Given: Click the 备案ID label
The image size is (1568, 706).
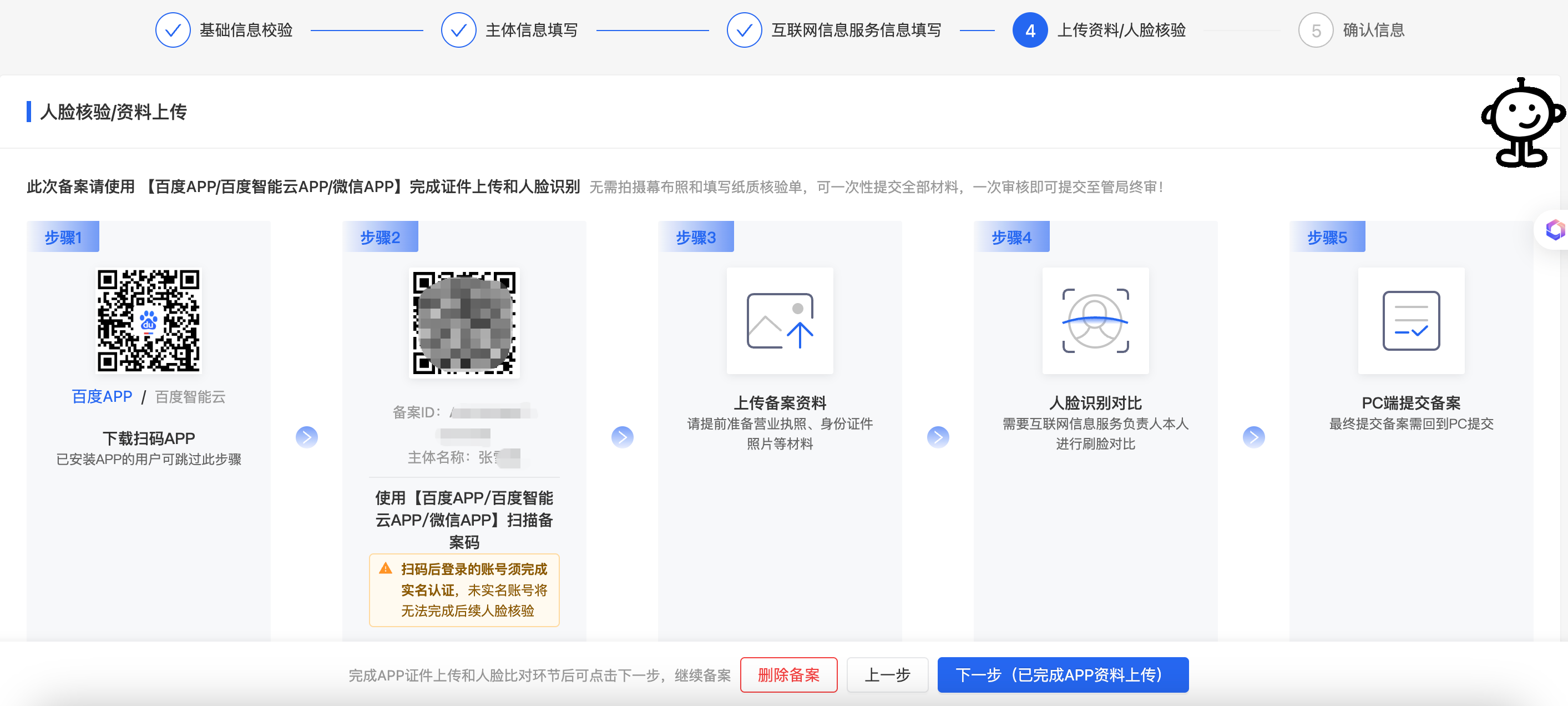Looking at the screenshot, I should (417, 412).
